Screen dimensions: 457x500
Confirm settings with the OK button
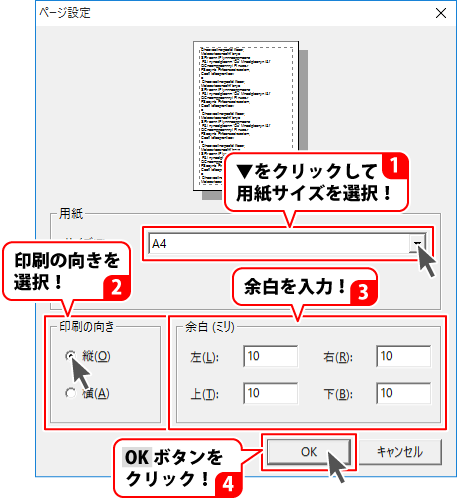click(309, 452)
